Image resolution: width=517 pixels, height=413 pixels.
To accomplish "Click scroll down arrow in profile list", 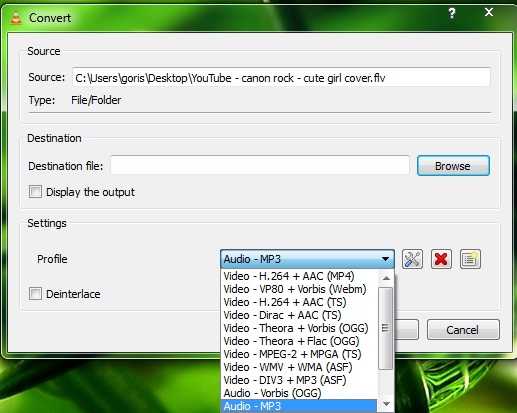I will [x=386, y=404].
